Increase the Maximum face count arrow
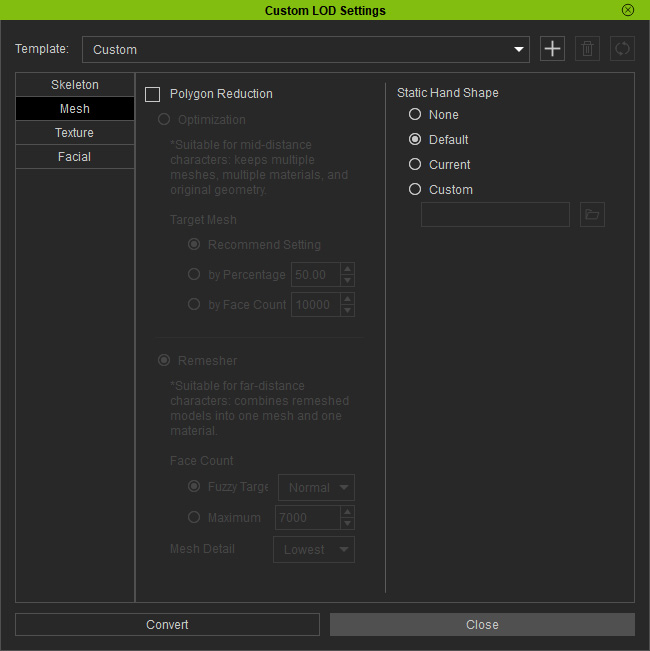This screenshot has height=651, width=650. tap(347, 512)
